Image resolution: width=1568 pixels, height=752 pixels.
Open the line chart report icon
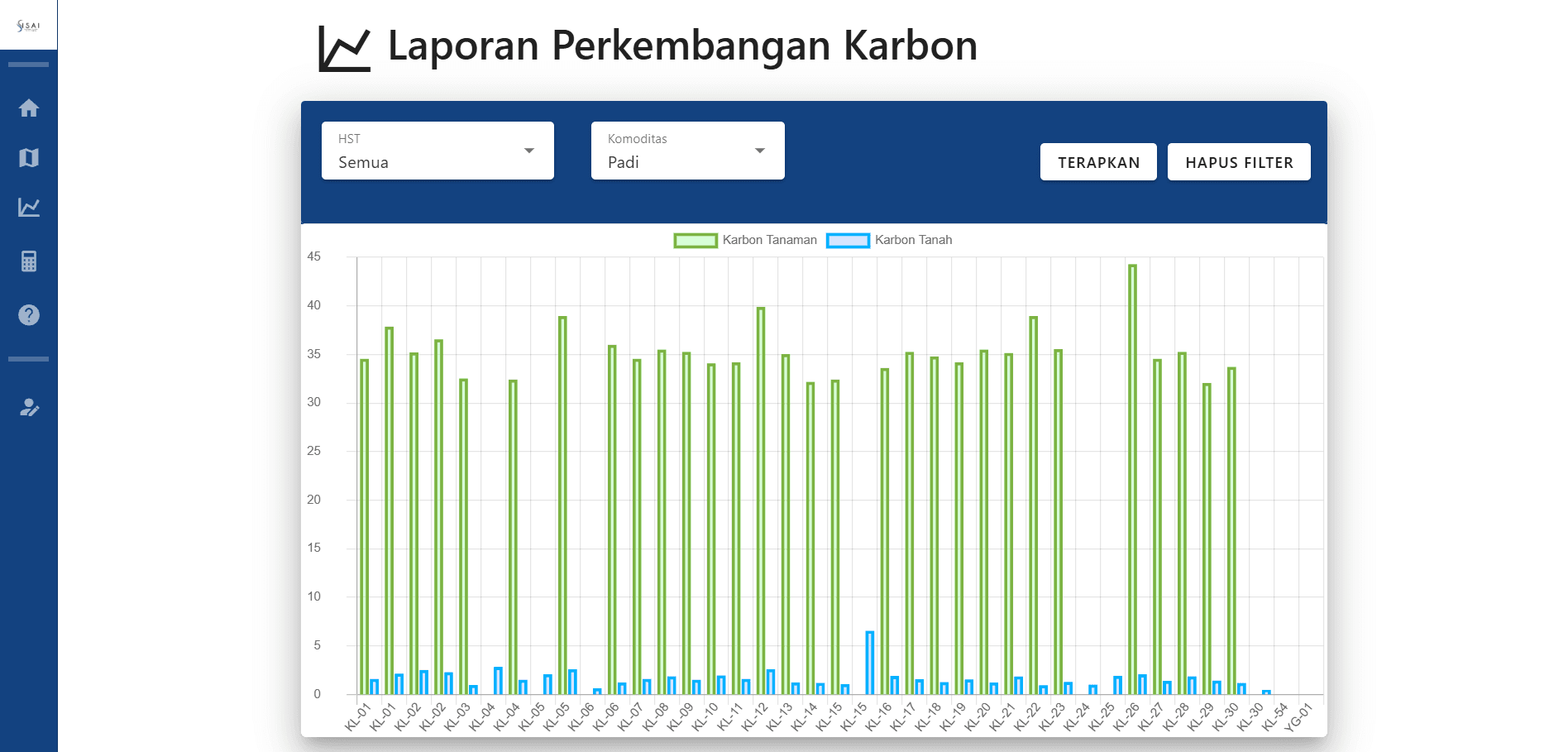point(29,208)
